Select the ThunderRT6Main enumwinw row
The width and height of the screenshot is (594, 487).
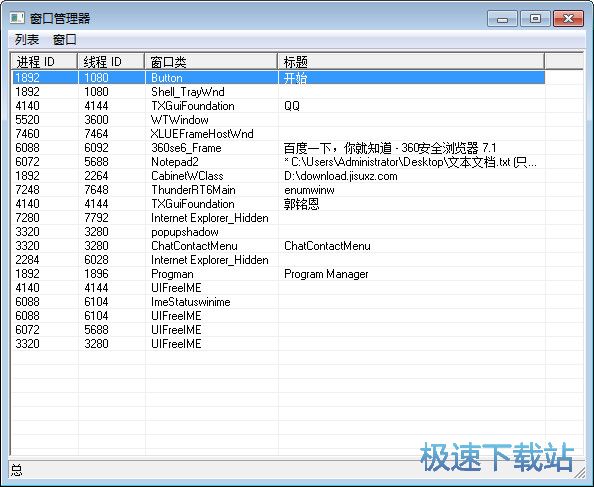click(278, 190)
